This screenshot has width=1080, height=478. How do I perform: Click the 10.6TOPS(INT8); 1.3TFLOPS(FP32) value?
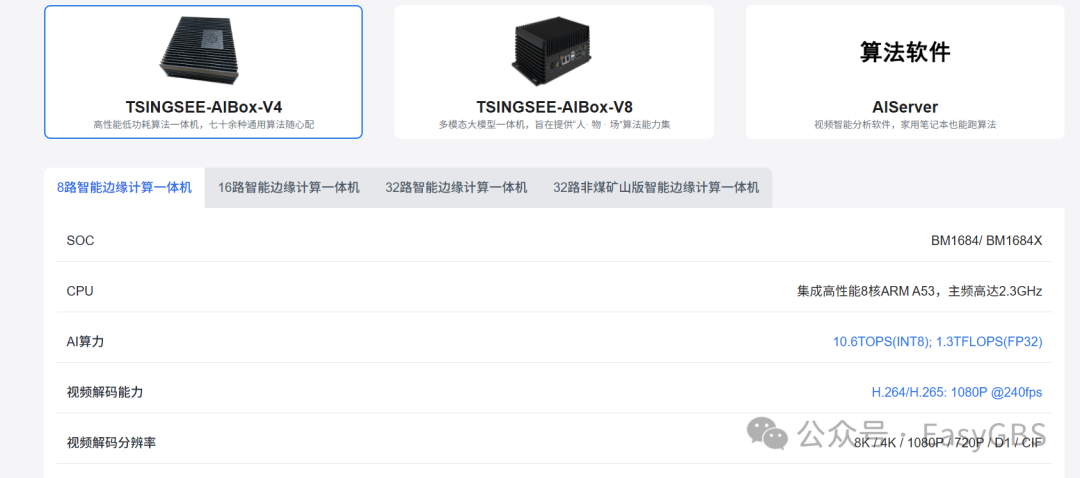click(x=937, y=342)
